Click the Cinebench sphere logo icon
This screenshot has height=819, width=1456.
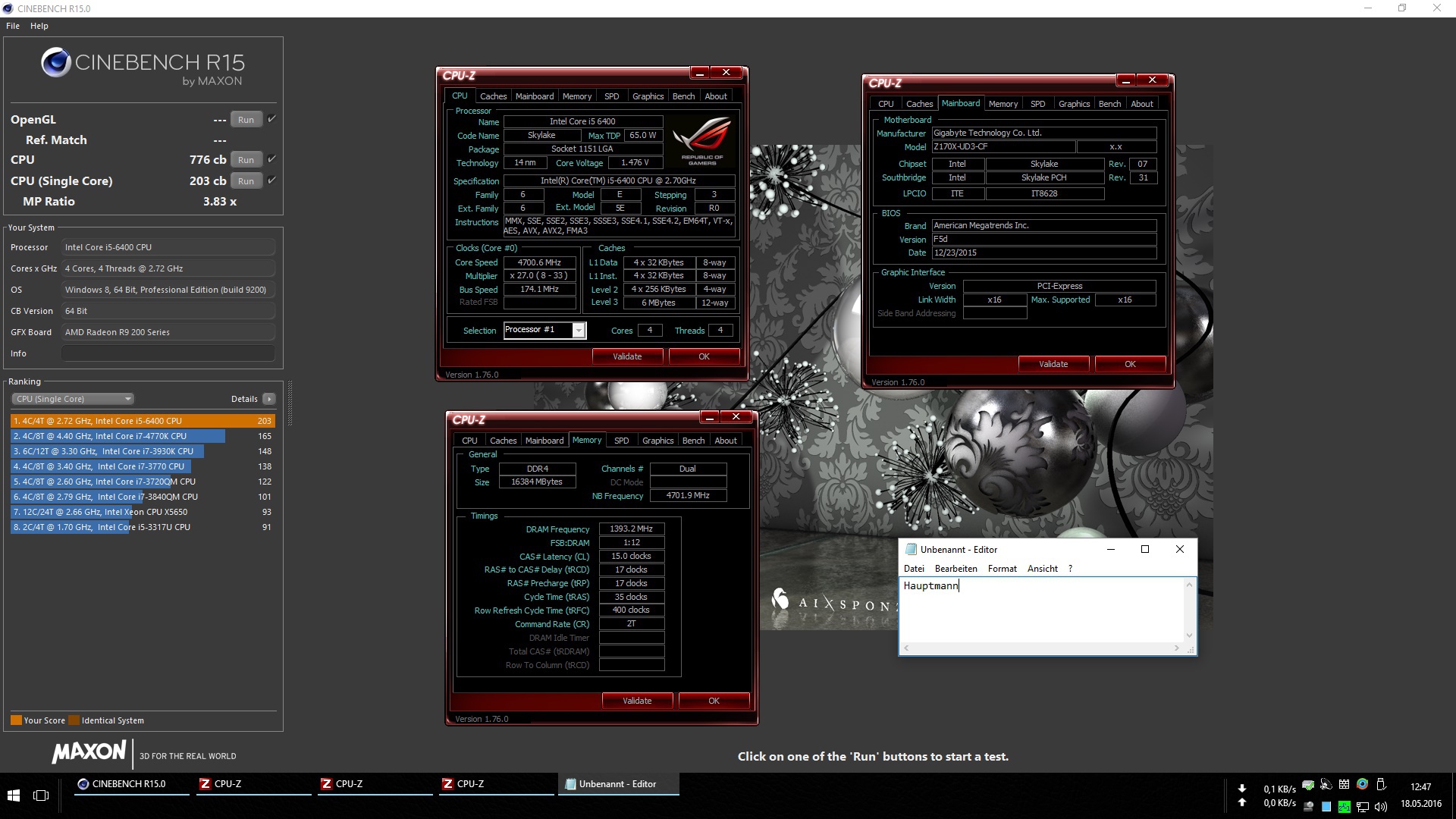tap(56, 63)
